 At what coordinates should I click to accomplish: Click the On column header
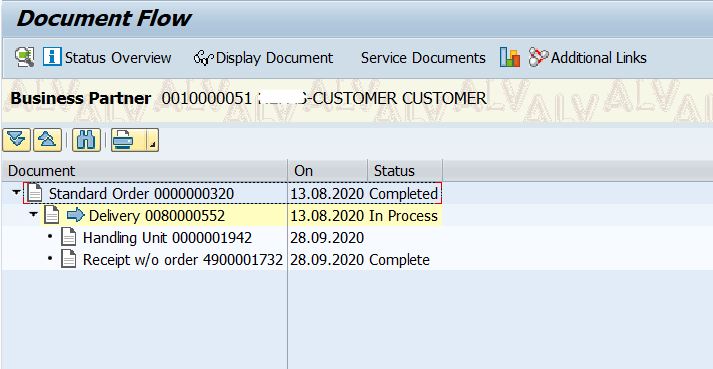[x=327, y=171]
